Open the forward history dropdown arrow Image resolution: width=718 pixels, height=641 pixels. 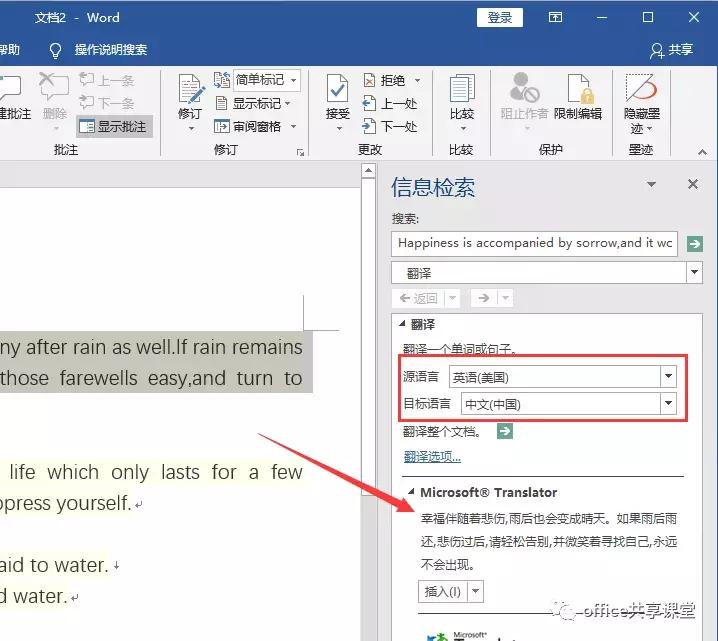(x=506, y=299)
